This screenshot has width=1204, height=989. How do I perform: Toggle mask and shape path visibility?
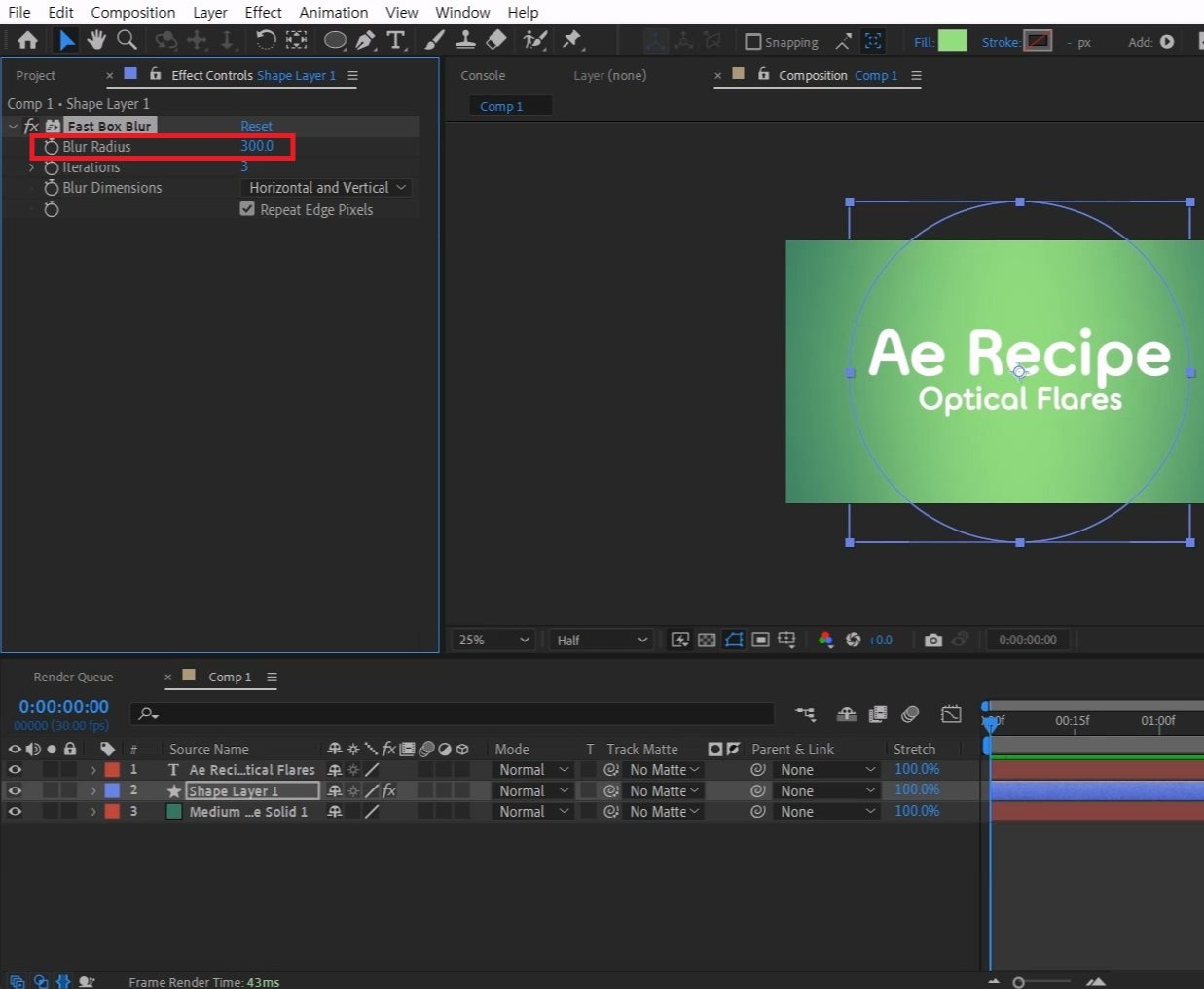click(x=734, y=640)
